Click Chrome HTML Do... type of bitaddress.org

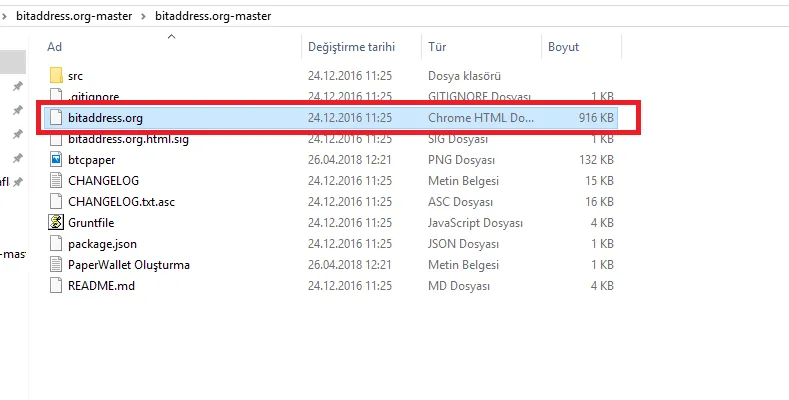[x=481, y=118]
